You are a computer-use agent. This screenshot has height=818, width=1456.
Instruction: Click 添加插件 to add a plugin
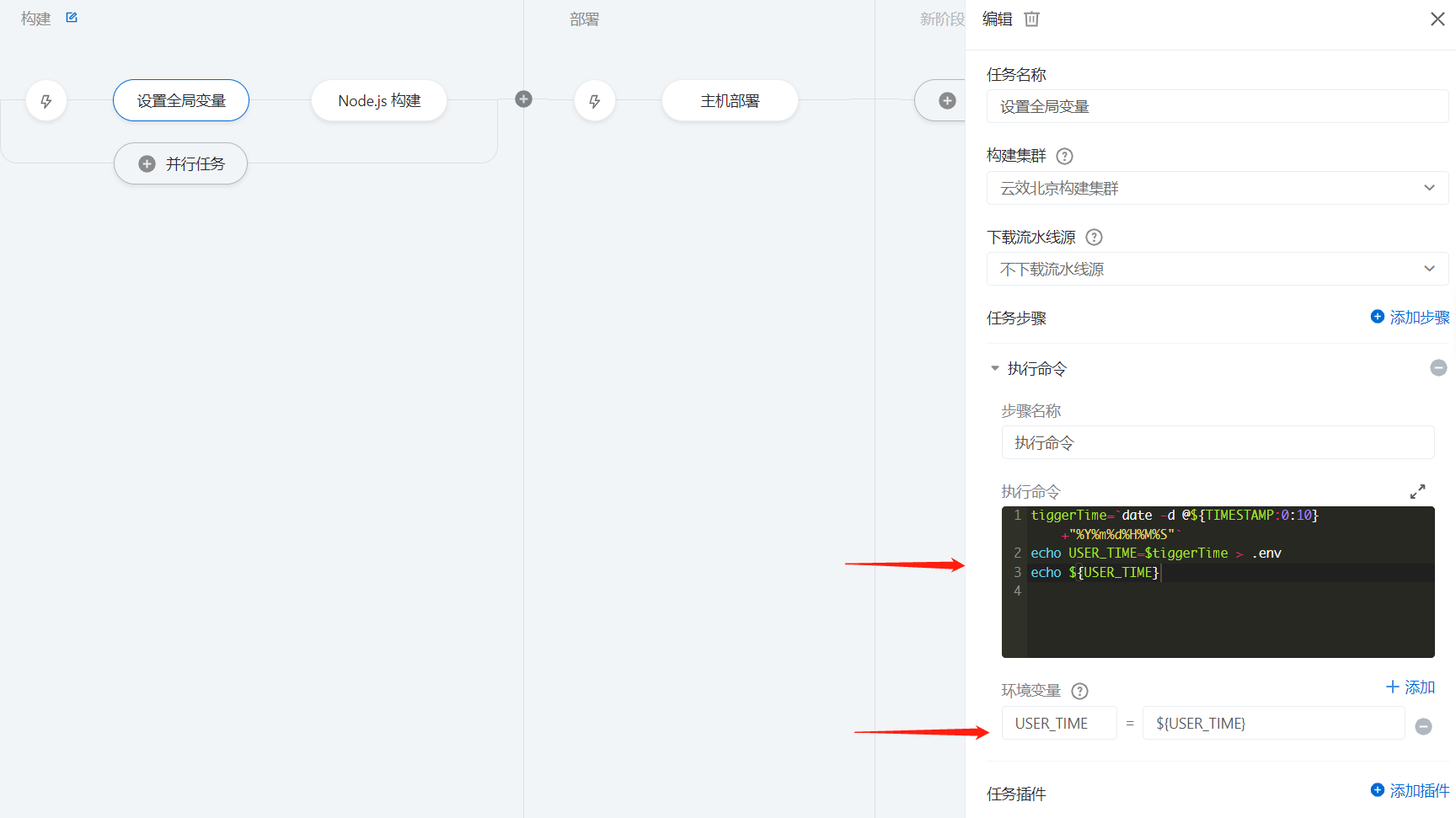click(x=1410, y=790)
